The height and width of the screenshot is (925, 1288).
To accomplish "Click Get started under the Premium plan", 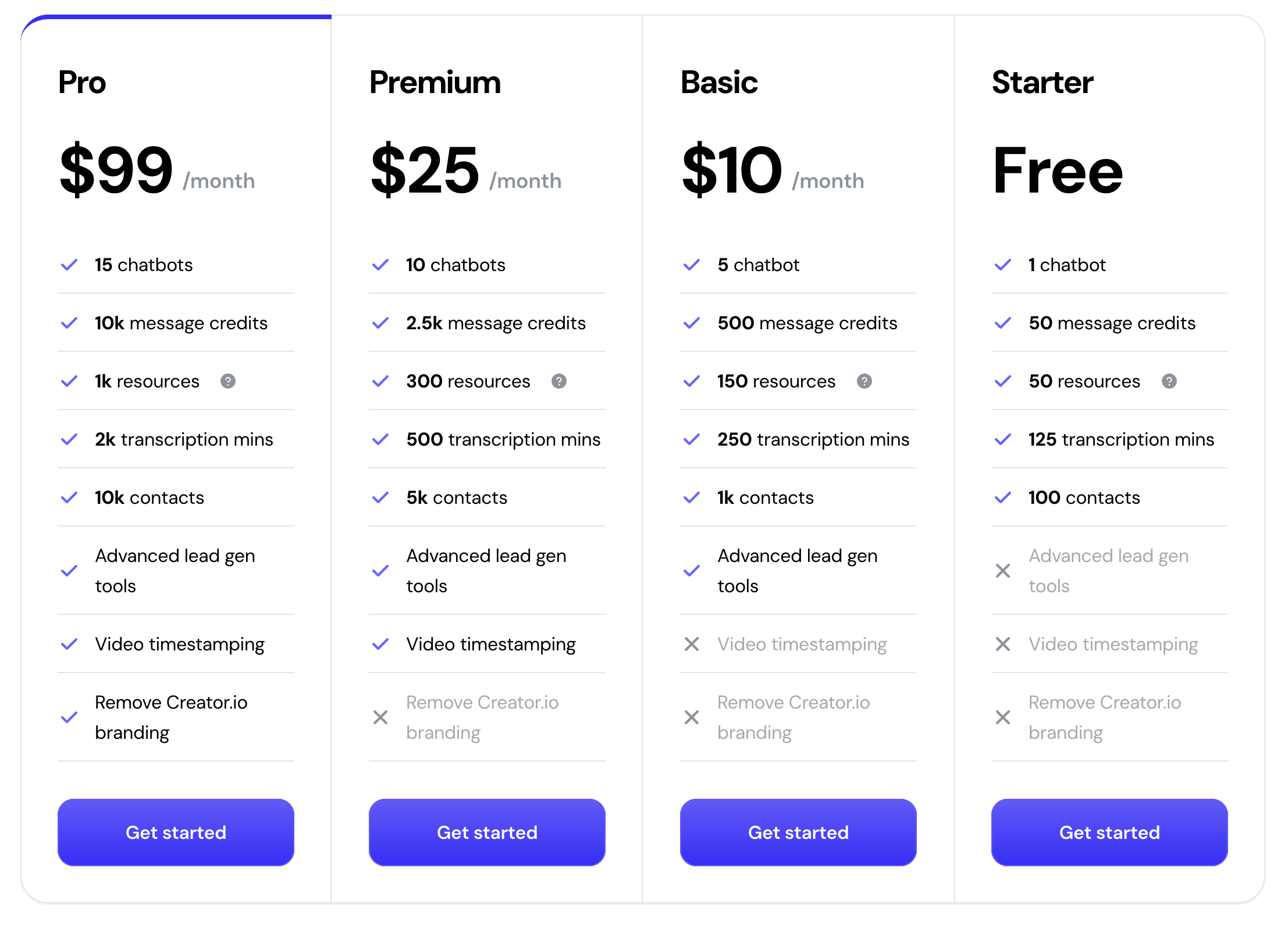I will coord(486,832).
